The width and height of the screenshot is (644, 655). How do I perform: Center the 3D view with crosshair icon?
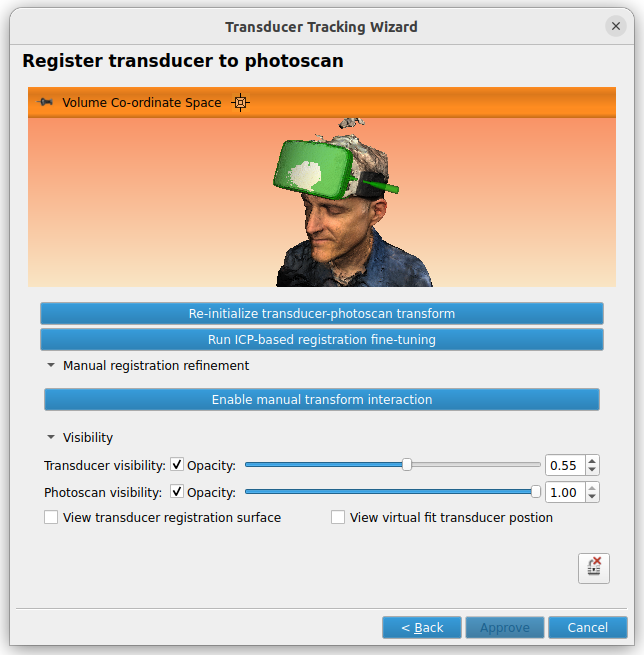pyautogui.click(x=241, y=103)
